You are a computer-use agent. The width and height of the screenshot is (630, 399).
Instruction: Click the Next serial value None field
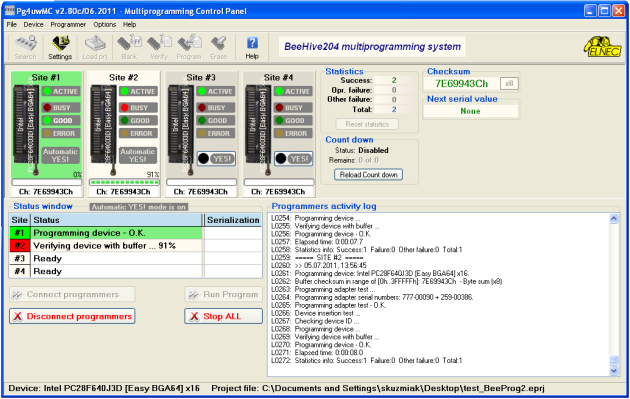click(x=470, y=111)
